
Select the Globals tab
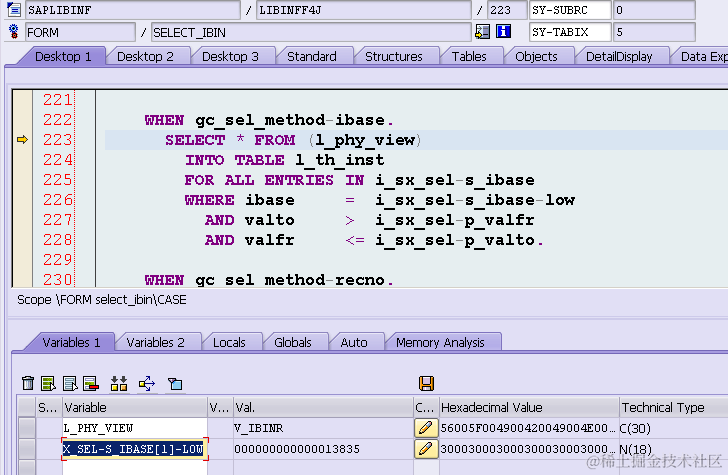click(x=292, y=343)
